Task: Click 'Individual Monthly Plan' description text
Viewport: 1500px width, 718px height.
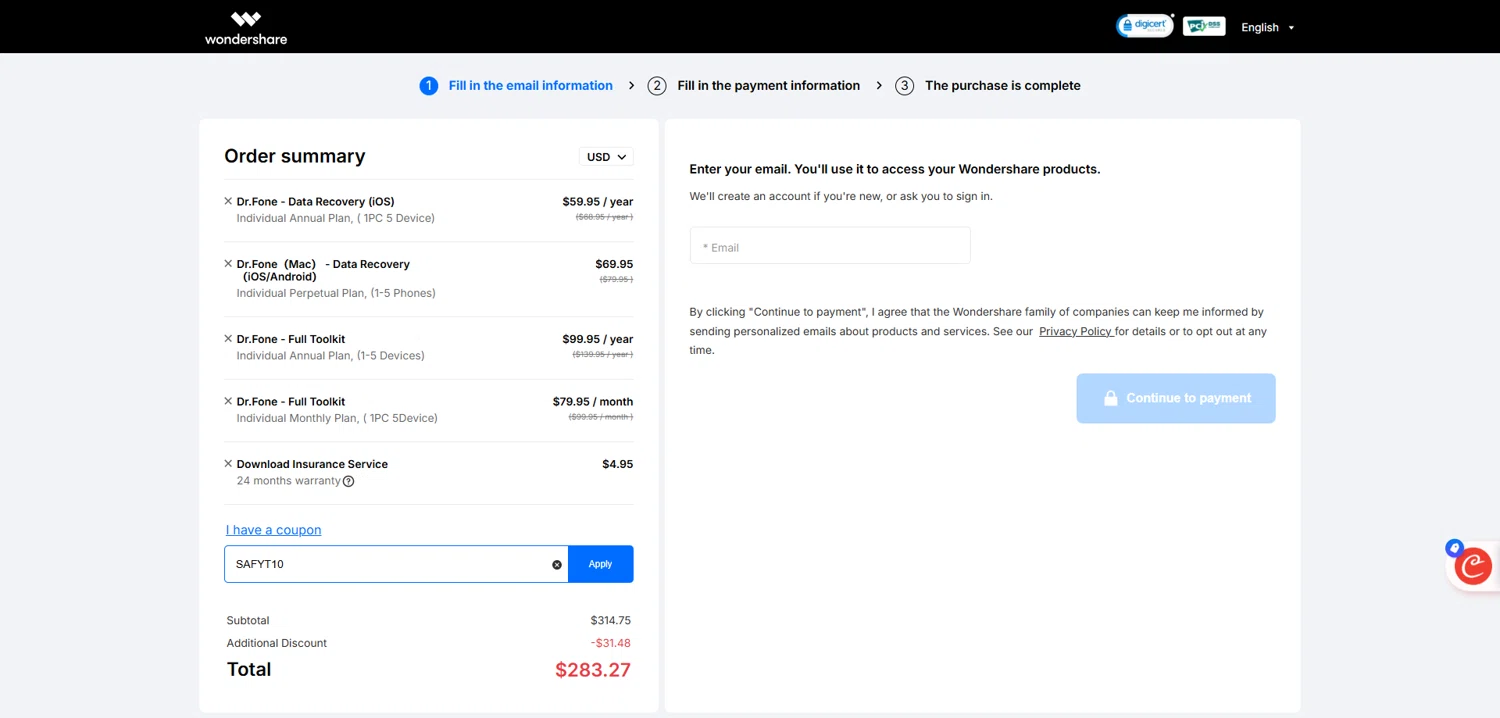Action: tap(337, 418)
